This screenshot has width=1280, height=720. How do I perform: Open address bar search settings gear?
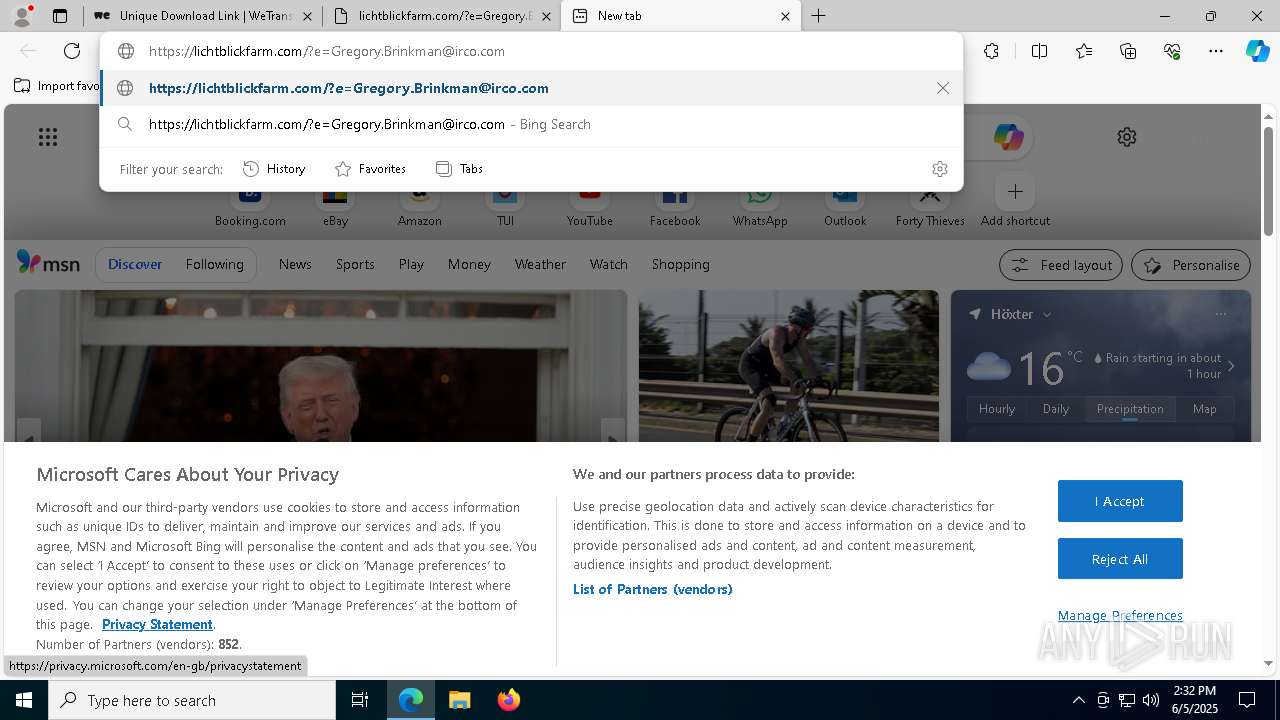click(x=939, y=169)
